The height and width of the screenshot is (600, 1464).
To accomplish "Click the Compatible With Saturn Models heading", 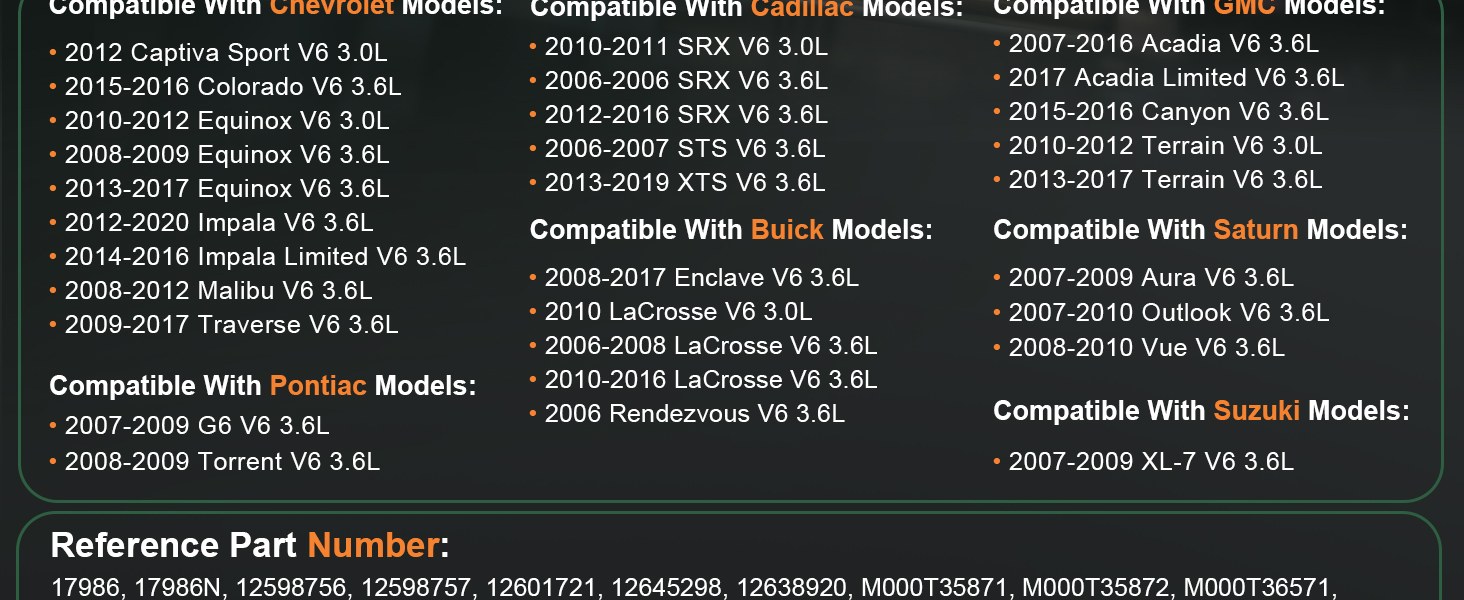I will point(1200,230).
